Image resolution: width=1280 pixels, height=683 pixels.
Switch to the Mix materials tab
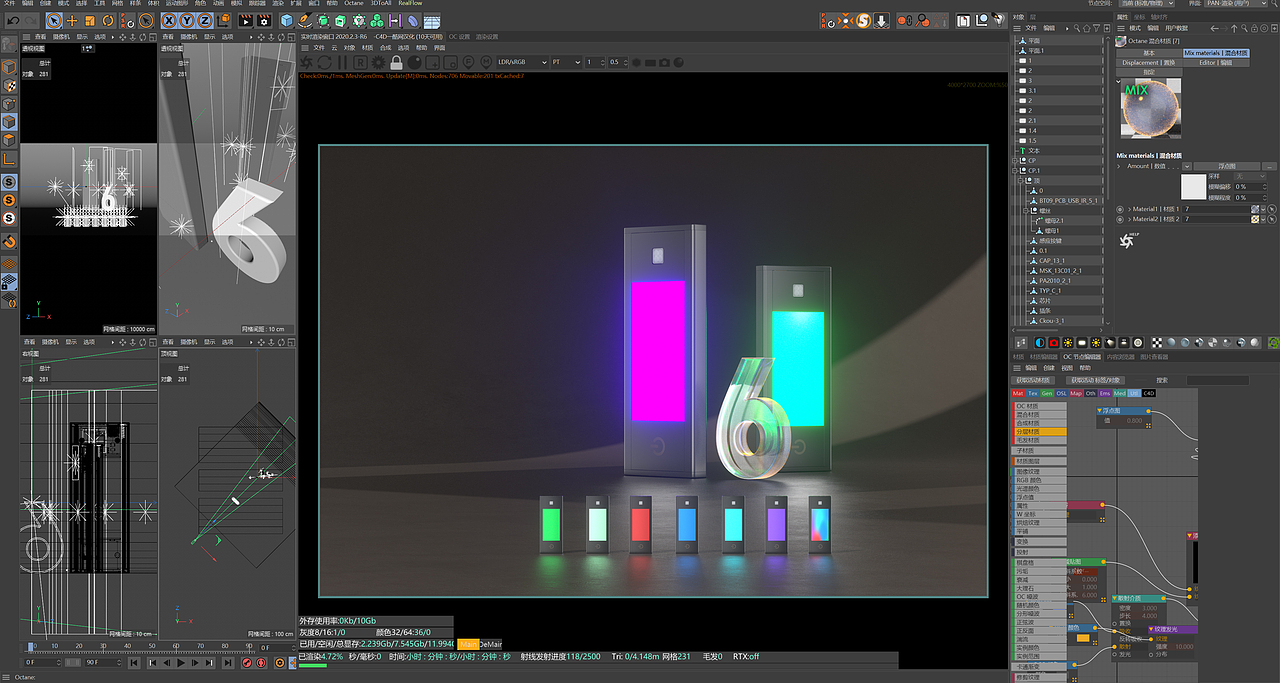click(x=1216, y=53)
